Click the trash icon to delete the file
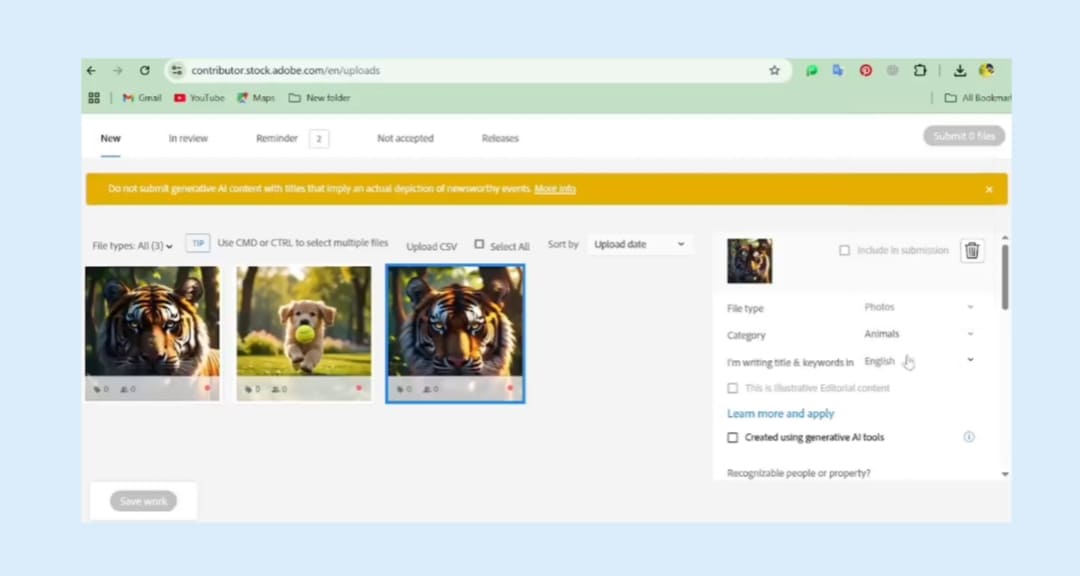The image size is (1080, 576). pos(971,251)
